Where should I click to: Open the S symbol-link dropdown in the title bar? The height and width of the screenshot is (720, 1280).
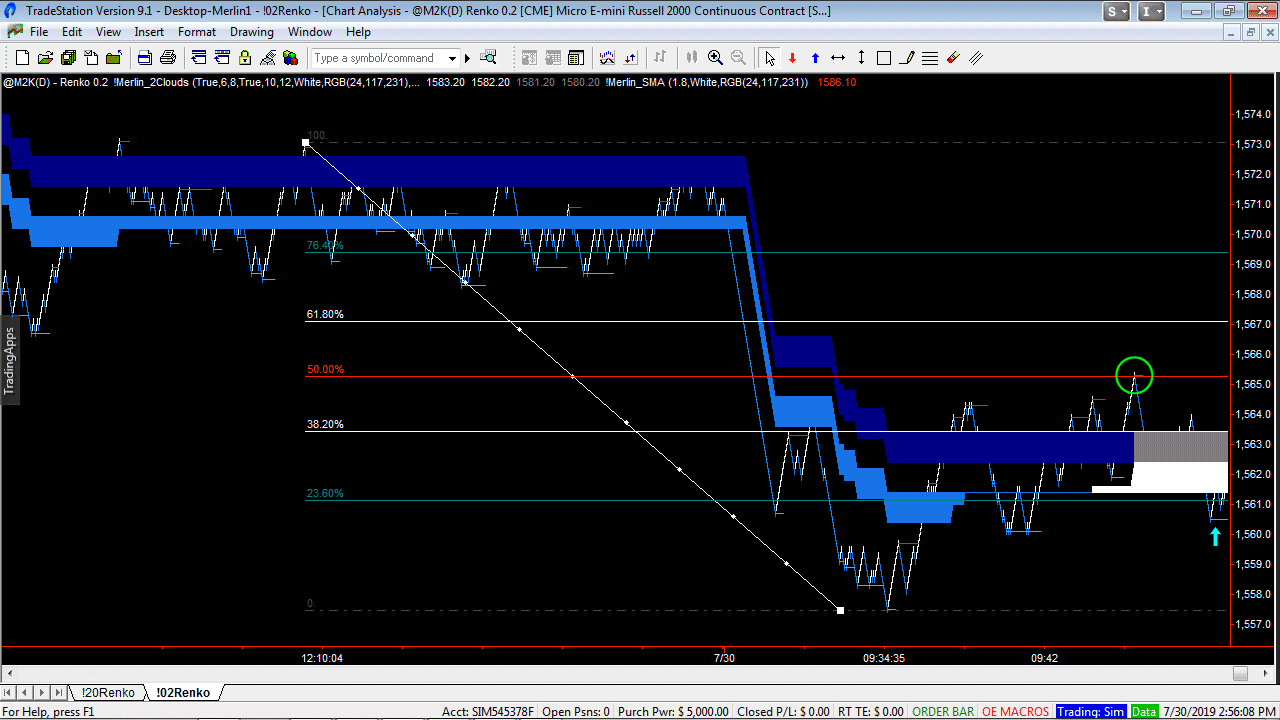coord(1117,12)
